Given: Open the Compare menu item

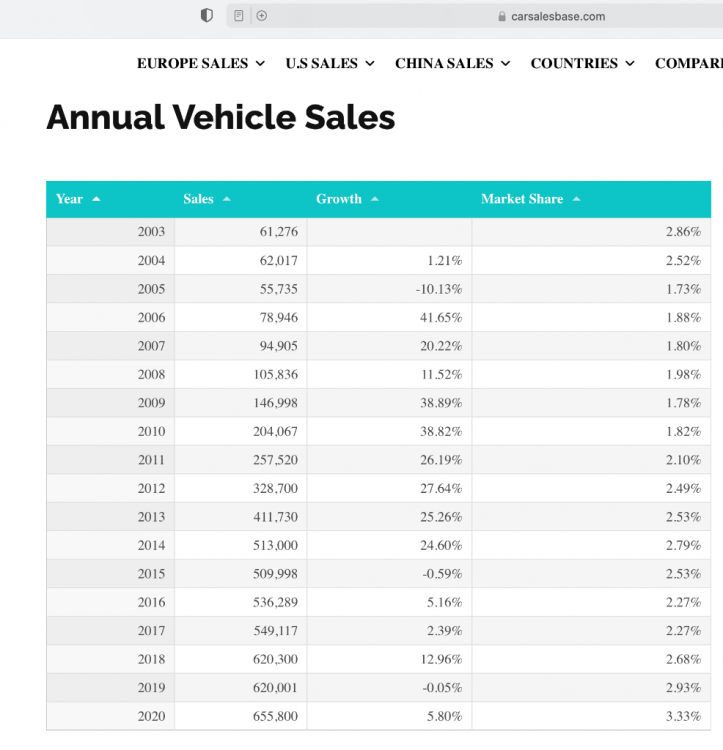Looking at the screenshot, I should pos(688,63).
